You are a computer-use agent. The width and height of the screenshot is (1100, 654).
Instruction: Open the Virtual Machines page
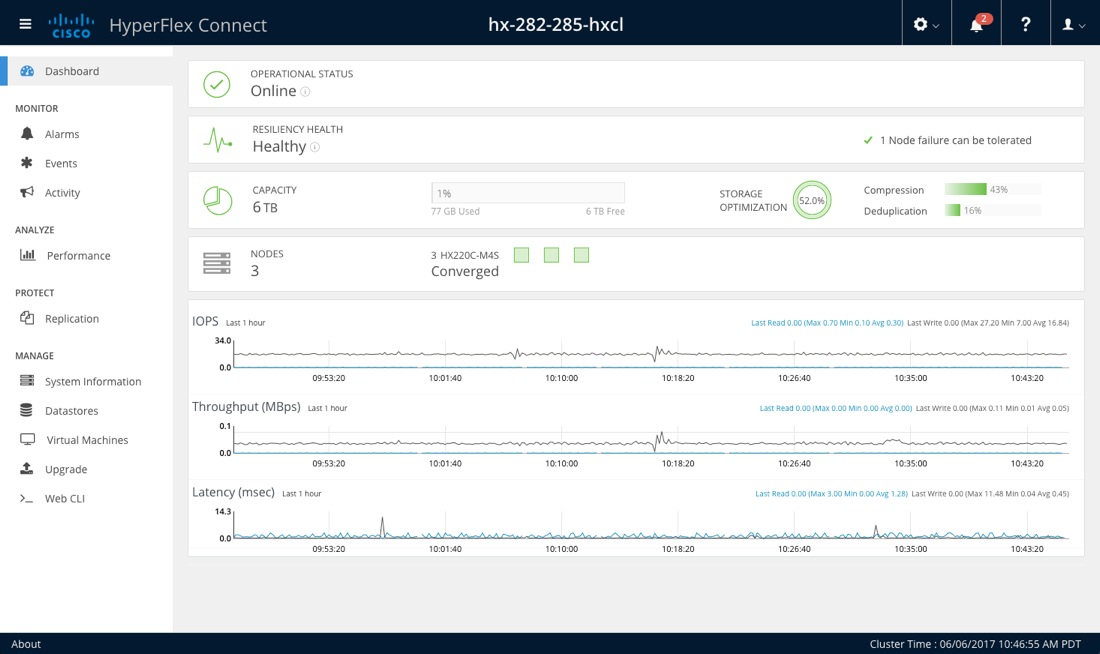(x=86, y=440)
